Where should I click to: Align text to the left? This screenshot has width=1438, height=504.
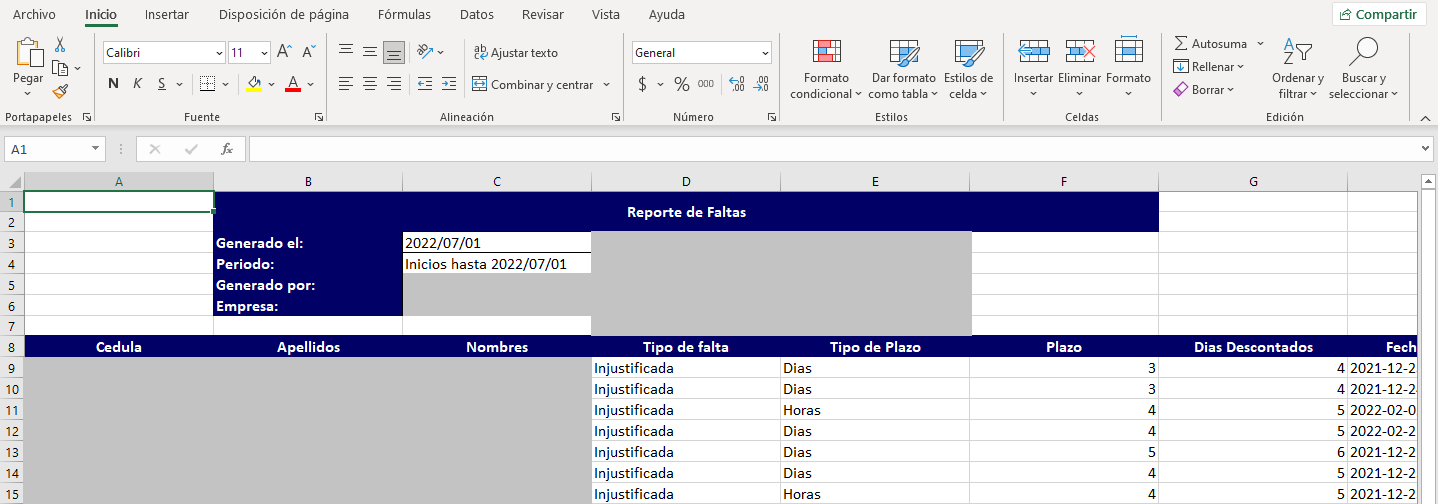[x=346, y=84]
